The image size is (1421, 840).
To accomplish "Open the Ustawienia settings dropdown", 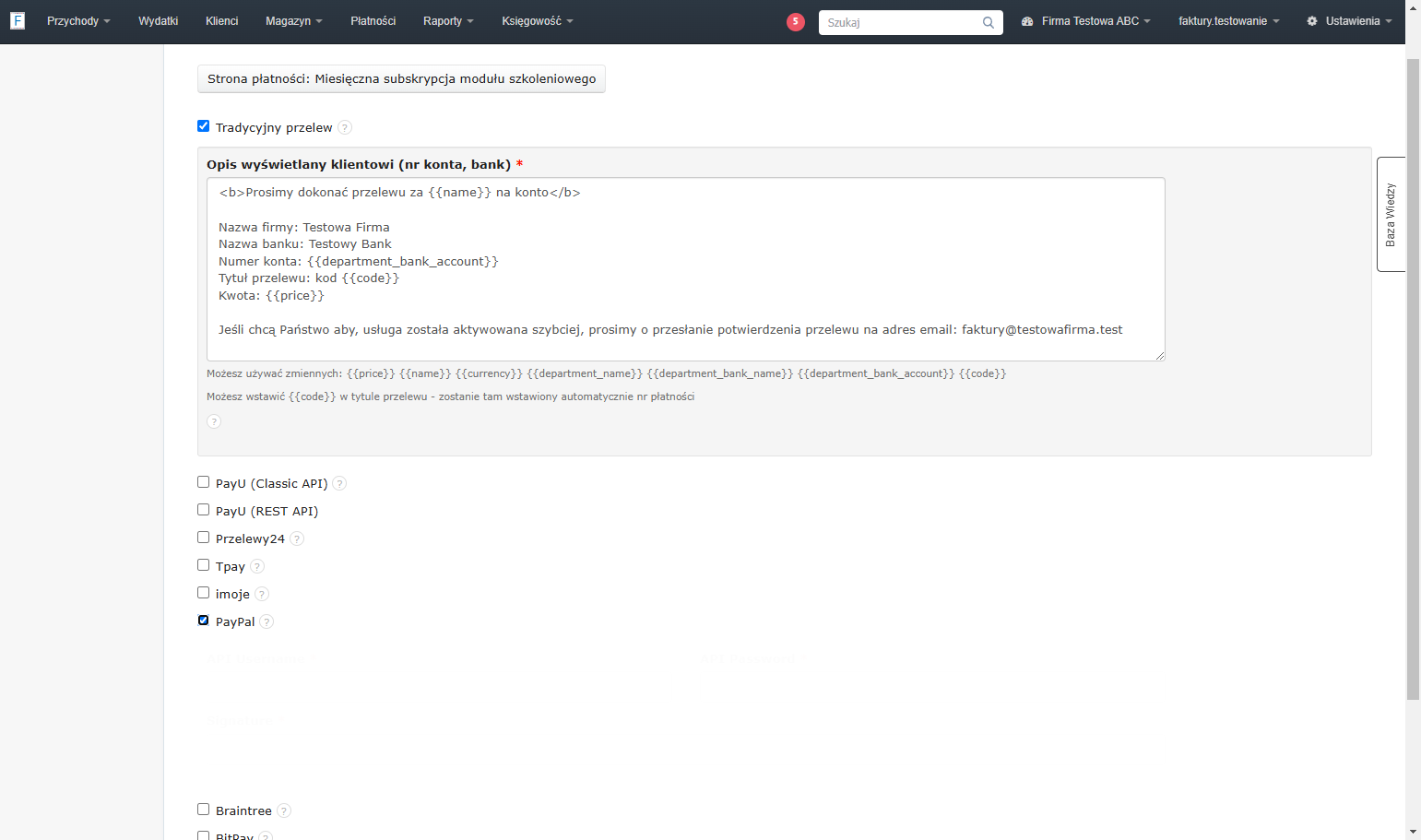I will 1349,21.
